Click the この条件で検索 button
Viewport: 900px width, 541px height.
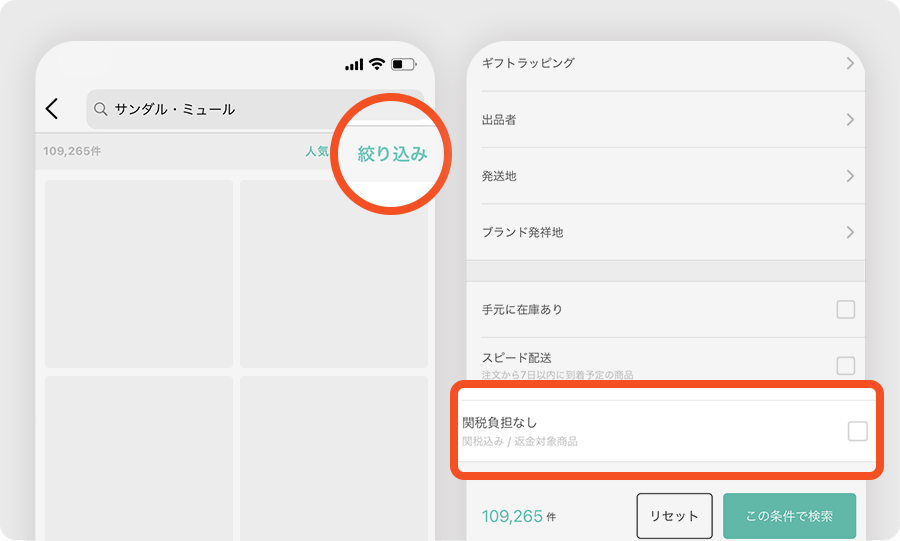point(789,516)
